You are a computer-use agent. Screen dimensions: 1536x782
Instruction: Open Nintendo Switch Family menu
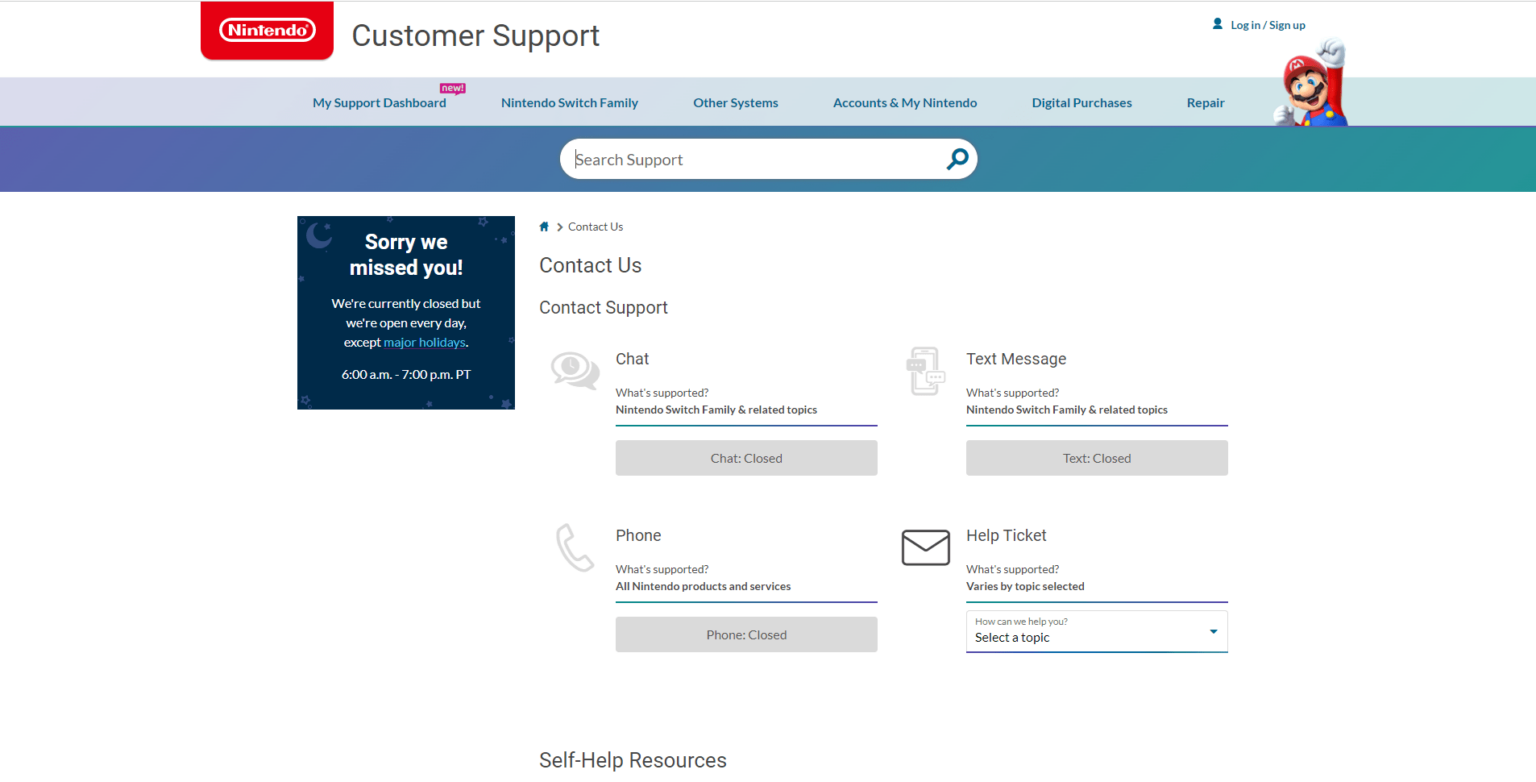point(569,103)
